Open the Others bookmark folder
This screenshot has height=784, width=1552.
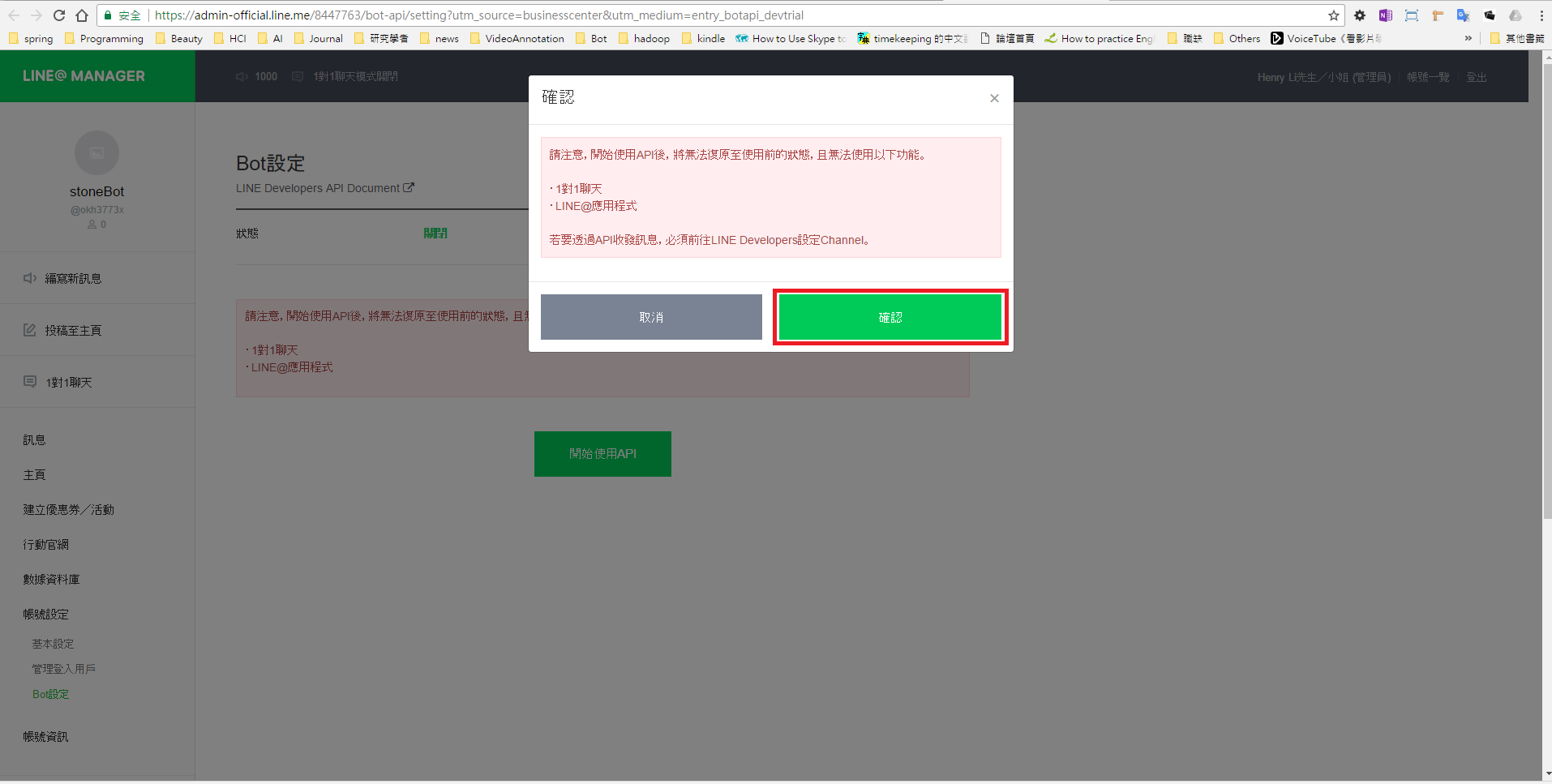[1237, 38]
